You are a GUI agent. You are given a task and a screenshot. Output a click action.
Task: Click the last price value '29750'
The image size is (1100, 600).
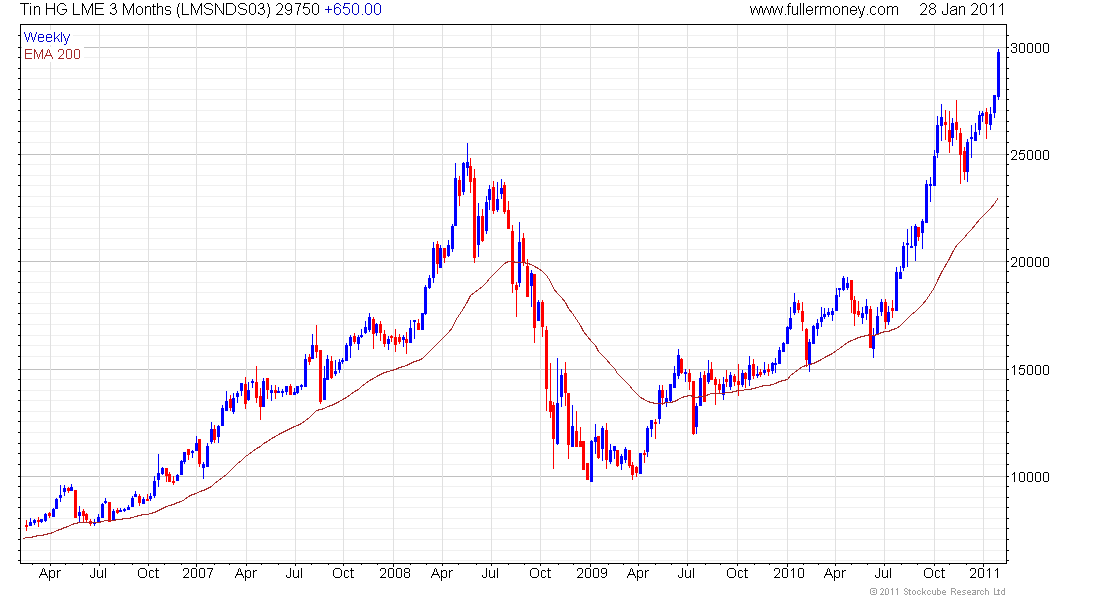pos(297,10)
